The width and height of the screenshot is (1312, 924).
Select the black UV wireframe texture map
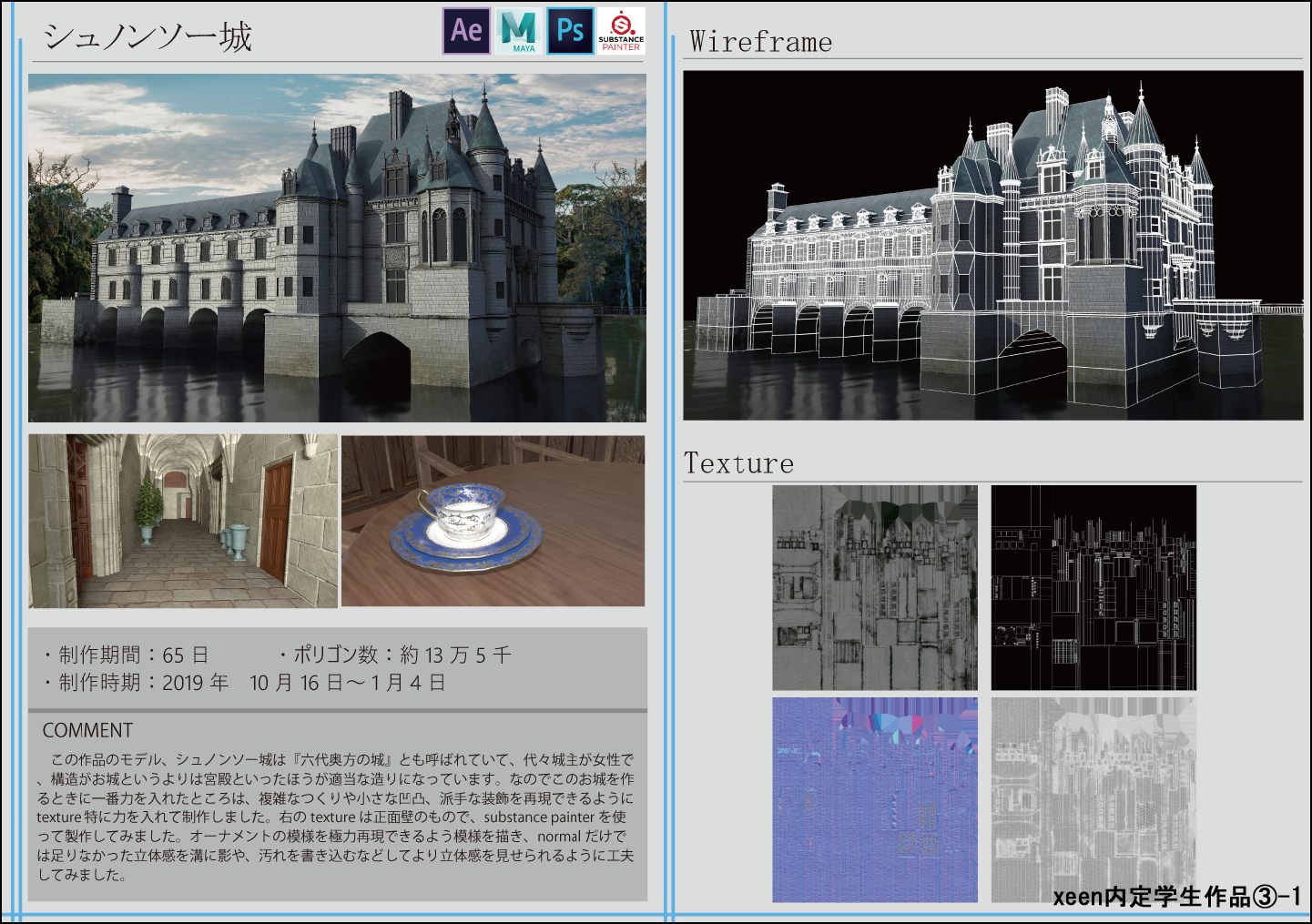(1093, 587)
